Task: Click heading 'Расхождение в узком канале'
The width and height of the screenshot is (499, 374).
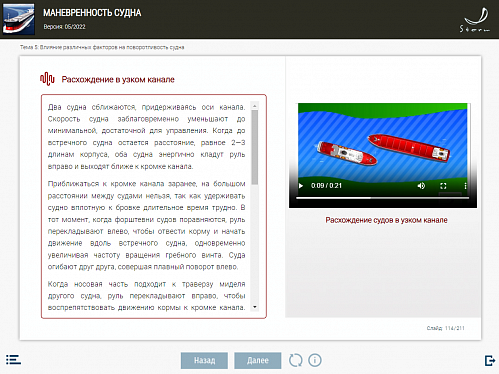Action: click(118, 79)
